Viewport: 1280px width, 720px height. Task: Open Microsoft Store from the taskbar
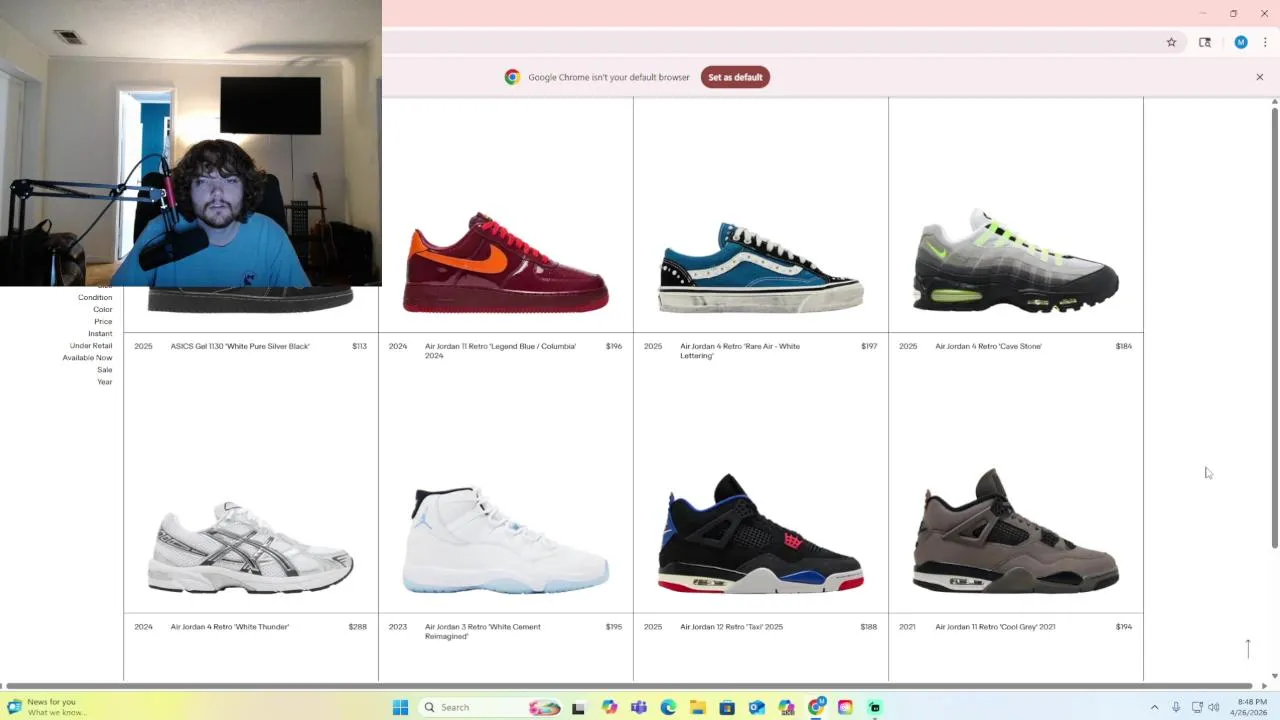pos(727,707)
